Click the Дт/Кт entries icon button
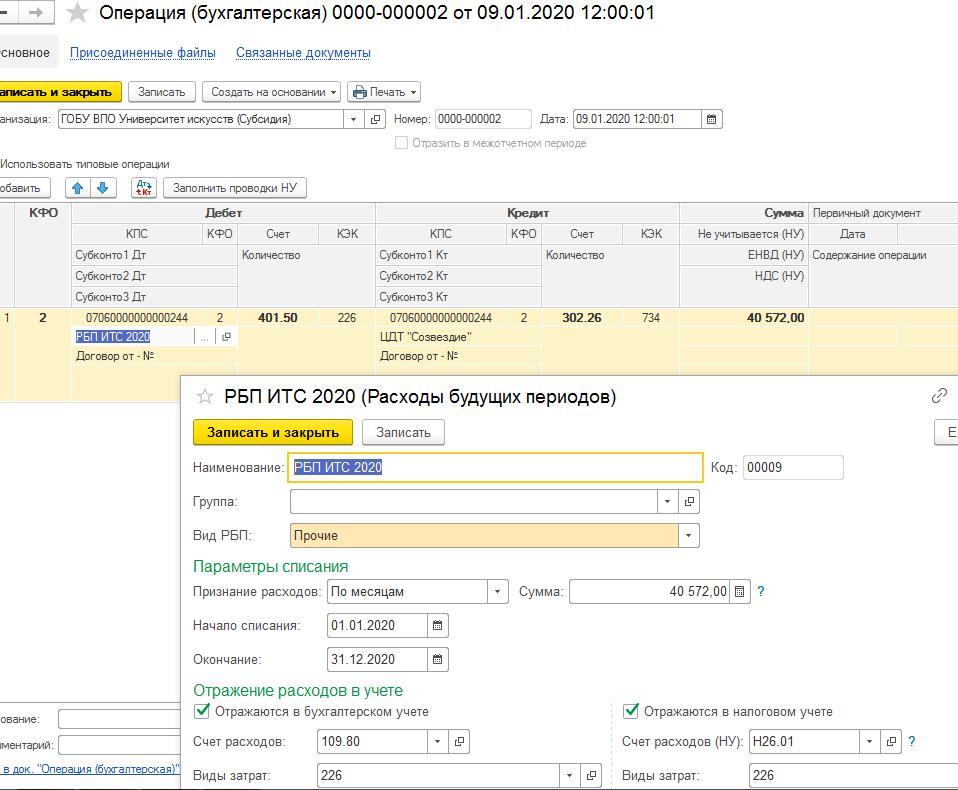Screen dimensions: 958x790 [144, 188]
